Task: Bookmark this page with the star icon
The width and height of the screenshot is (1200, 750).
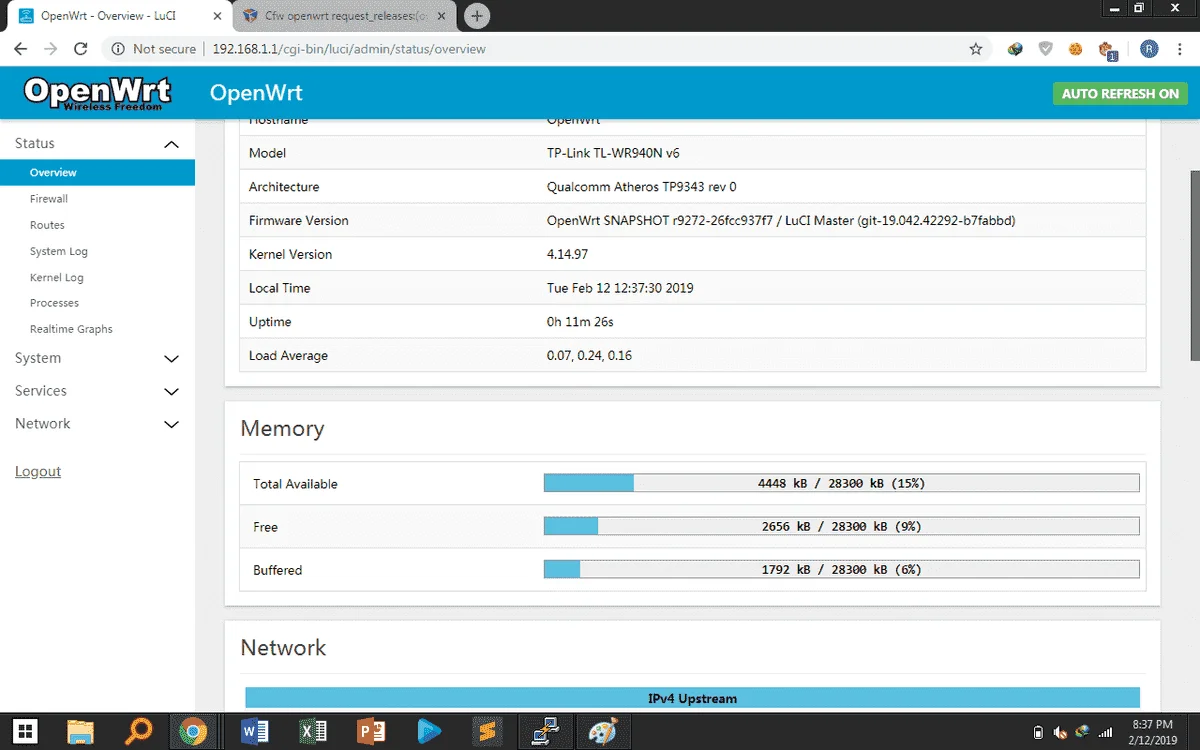Action: pos(976,49)
